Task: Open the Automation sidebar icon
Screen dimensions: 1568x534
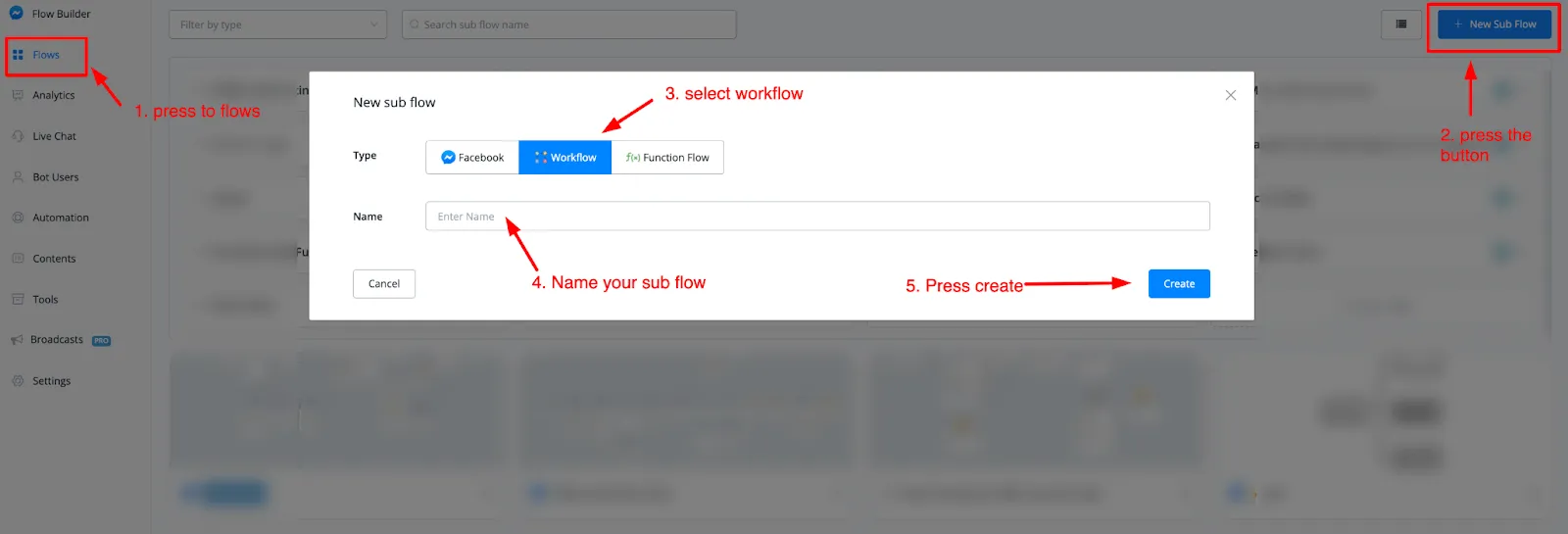Action: pos(18,218)
